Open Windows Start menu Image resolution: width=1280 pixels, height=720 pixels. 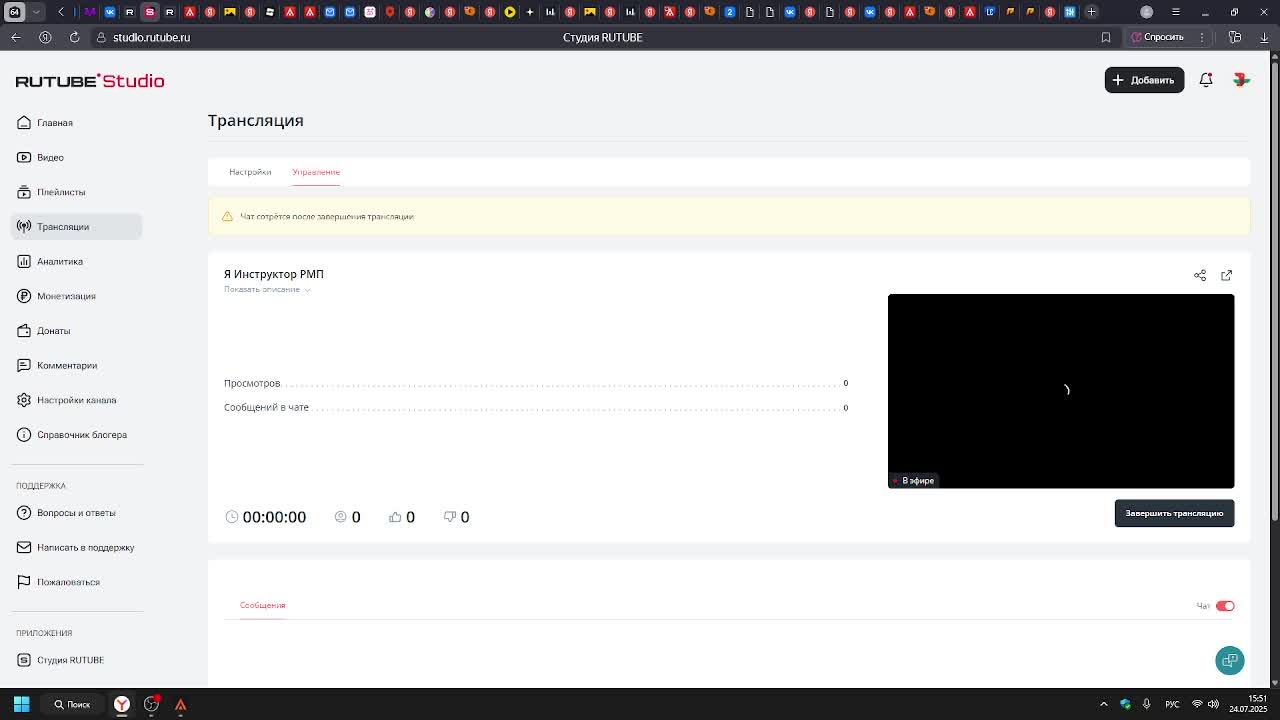tap(21, 704)
